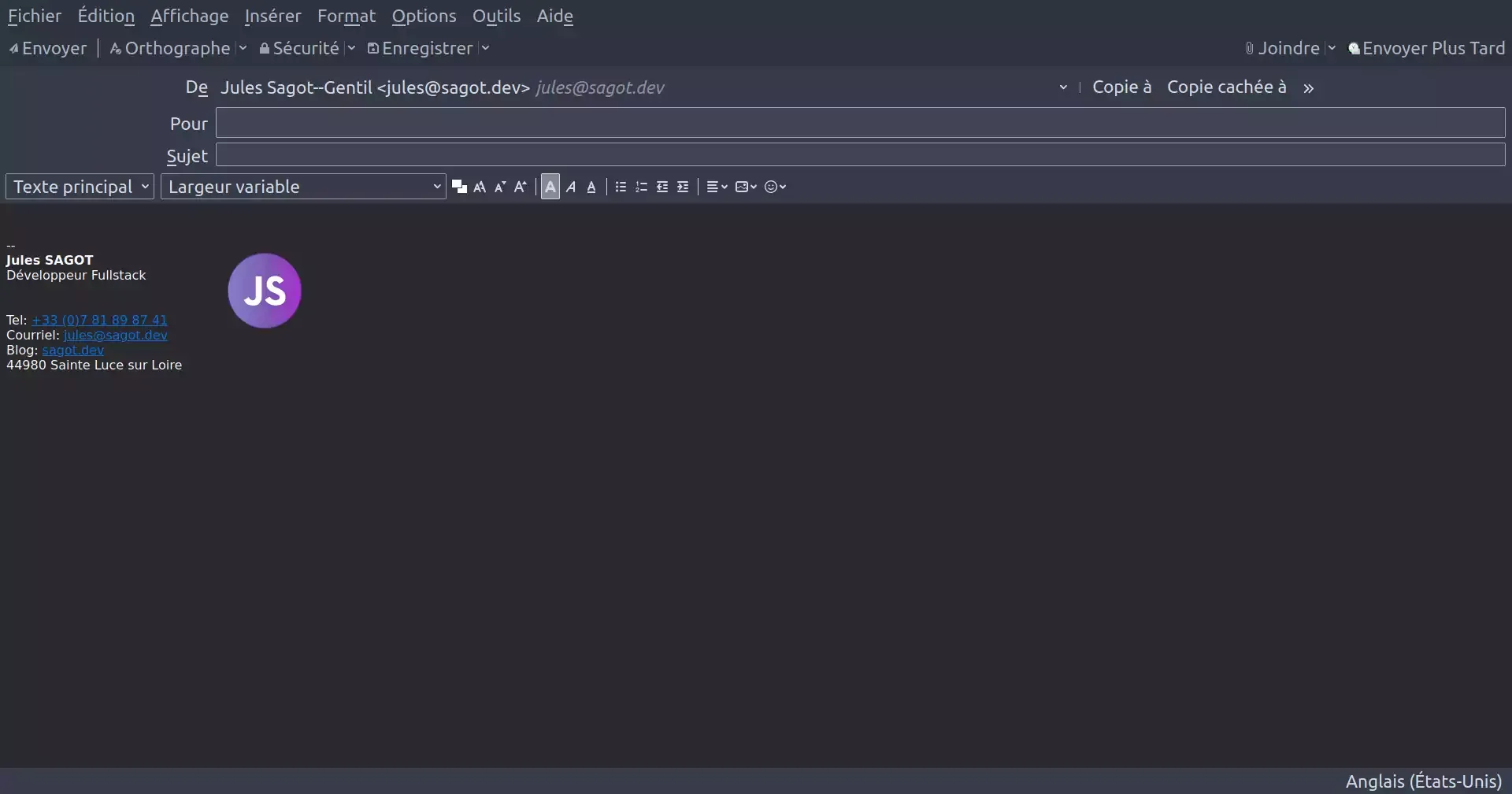1512x794 pixels.
Task: Insert a numbered list
Action: 641,187
